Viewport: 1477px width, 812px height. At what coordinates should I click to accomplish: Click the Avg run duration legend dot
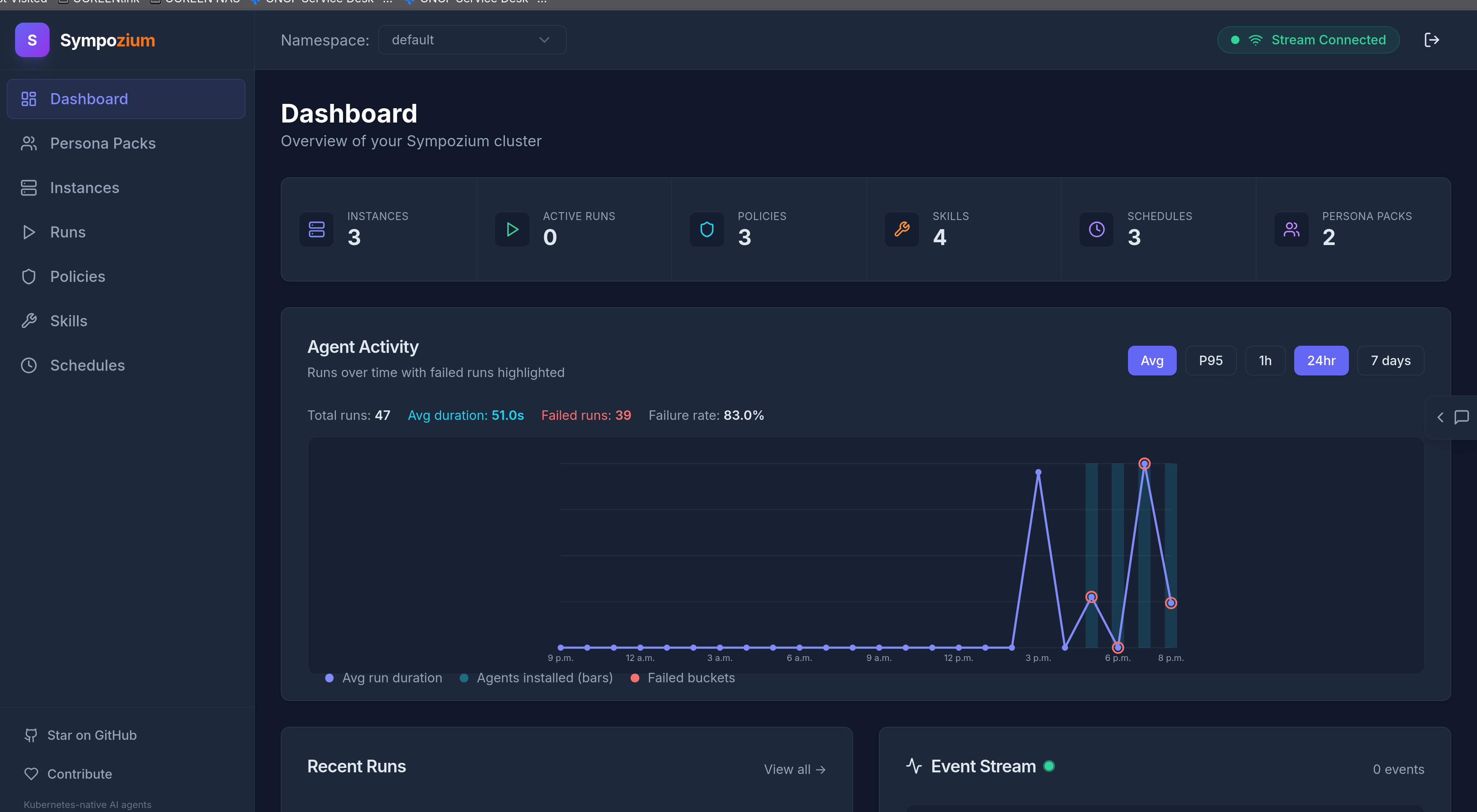tap(329, 678)
